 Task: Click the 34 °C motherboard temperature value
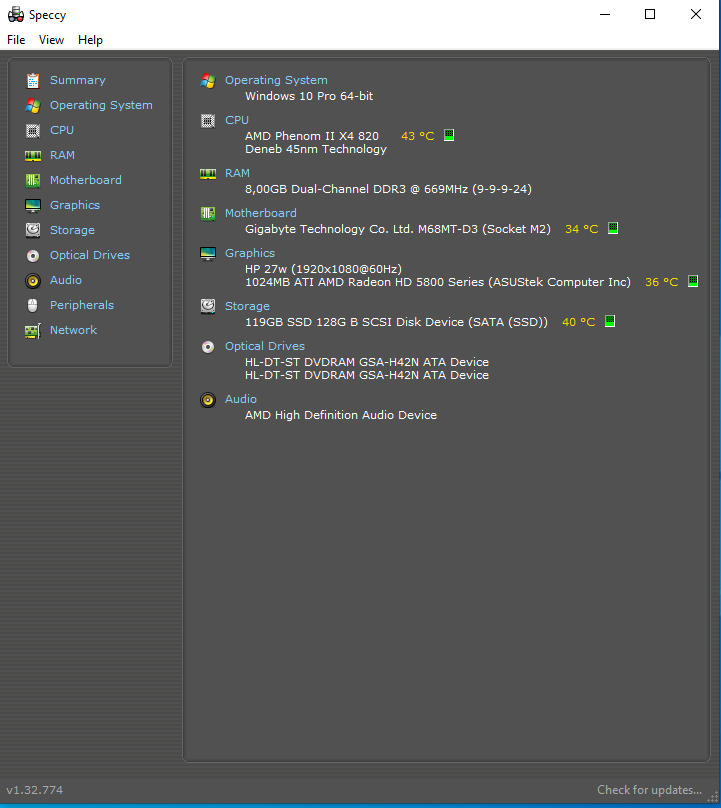(x=582, y=229)
